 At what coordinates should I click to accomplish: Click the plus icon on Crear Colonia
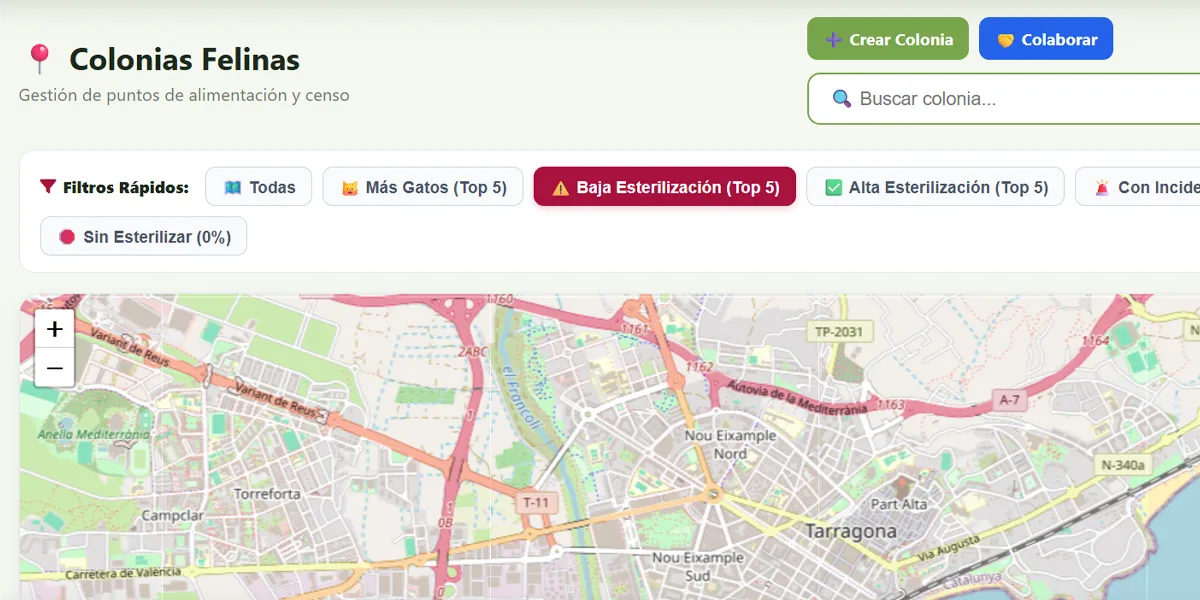coord(833,40)
